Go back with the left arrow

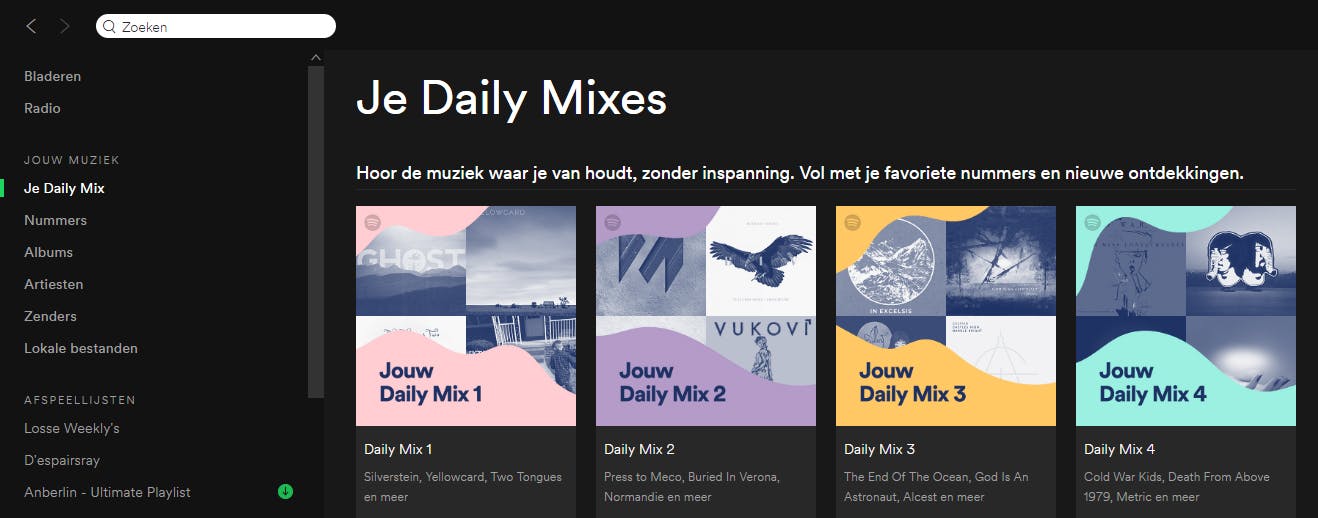coord(31,27)
